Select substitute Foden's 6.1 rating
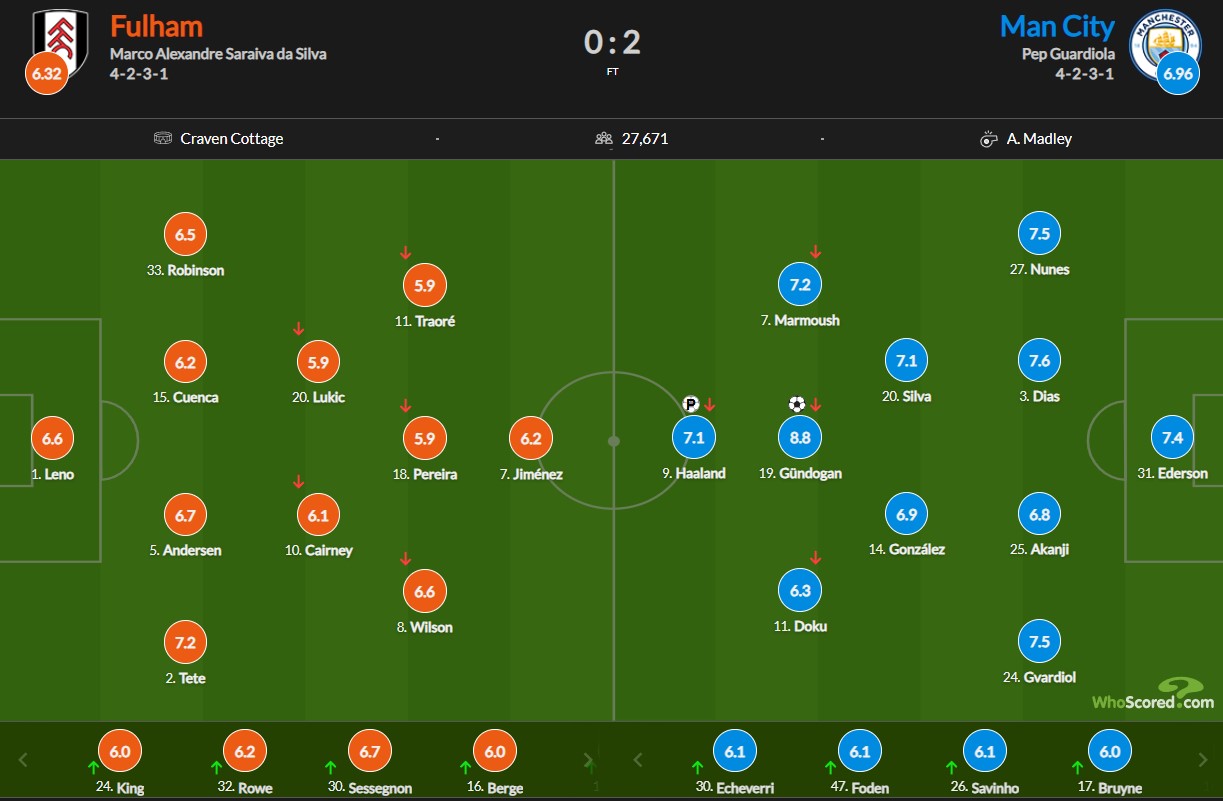This screenshot has width=1223, height=801. (860, 752)
